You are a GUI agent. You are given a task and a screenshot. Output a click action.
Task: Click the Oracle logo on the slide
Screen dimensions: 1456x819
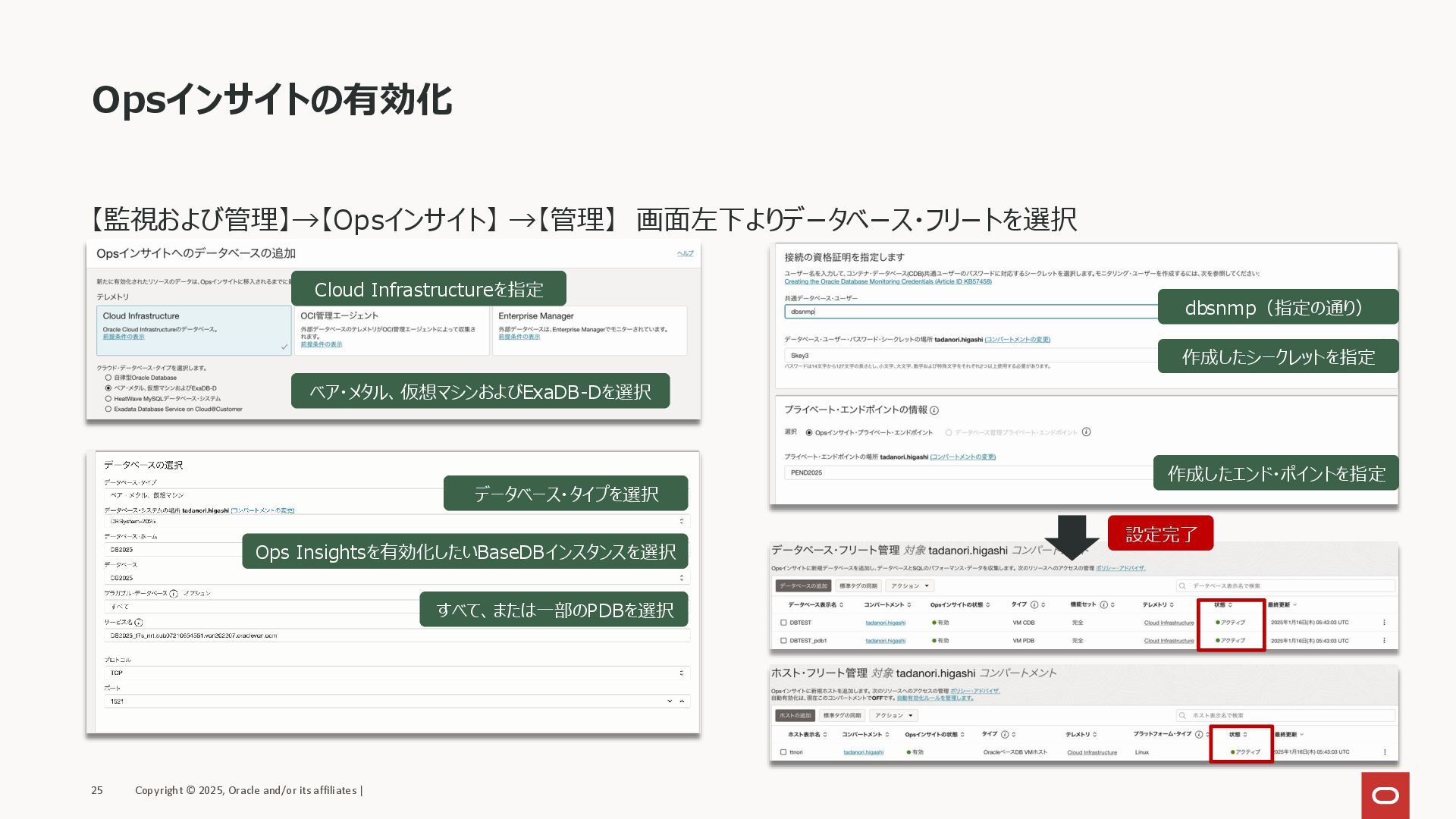click(1385, 795)
